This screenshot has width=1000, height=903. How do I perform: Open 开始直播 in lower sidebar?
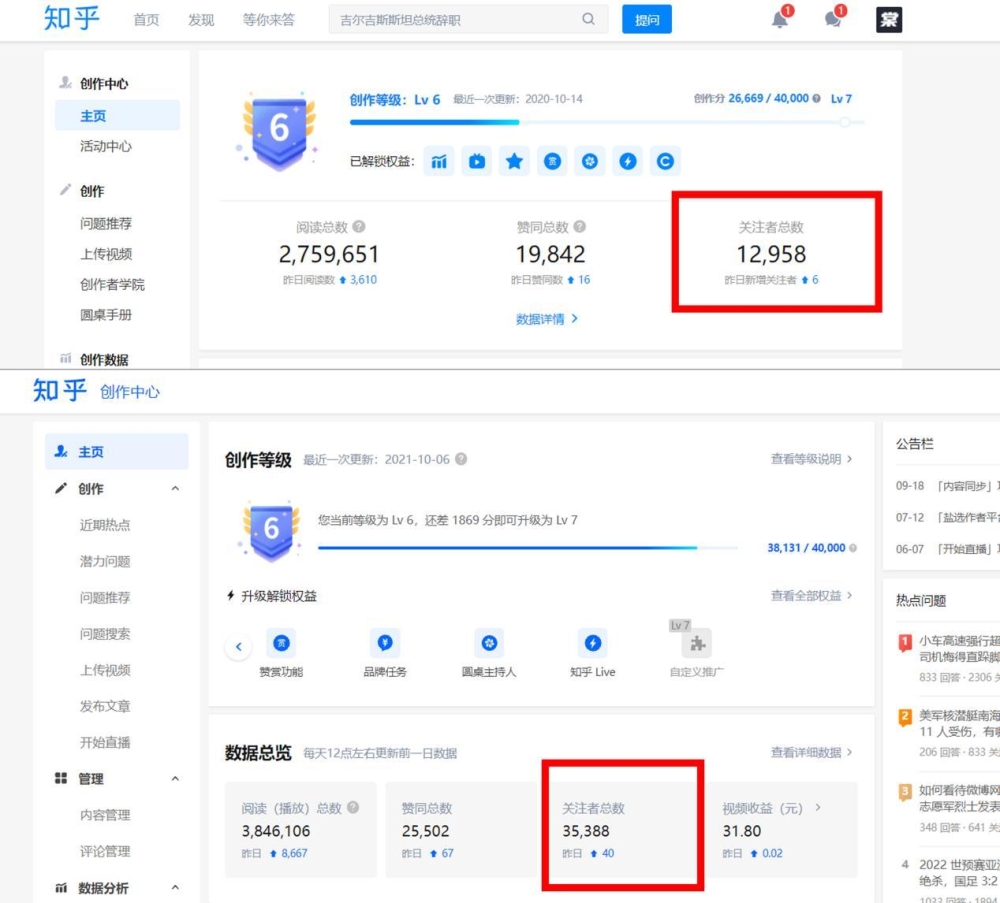[x=105, y=742]
